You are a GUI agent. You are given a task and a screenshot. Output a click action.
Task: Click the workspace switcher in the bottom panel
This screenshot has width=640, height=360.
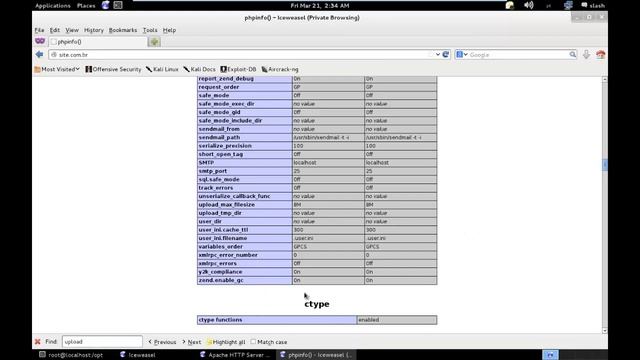pyautogui.click(x=550, y=355)
